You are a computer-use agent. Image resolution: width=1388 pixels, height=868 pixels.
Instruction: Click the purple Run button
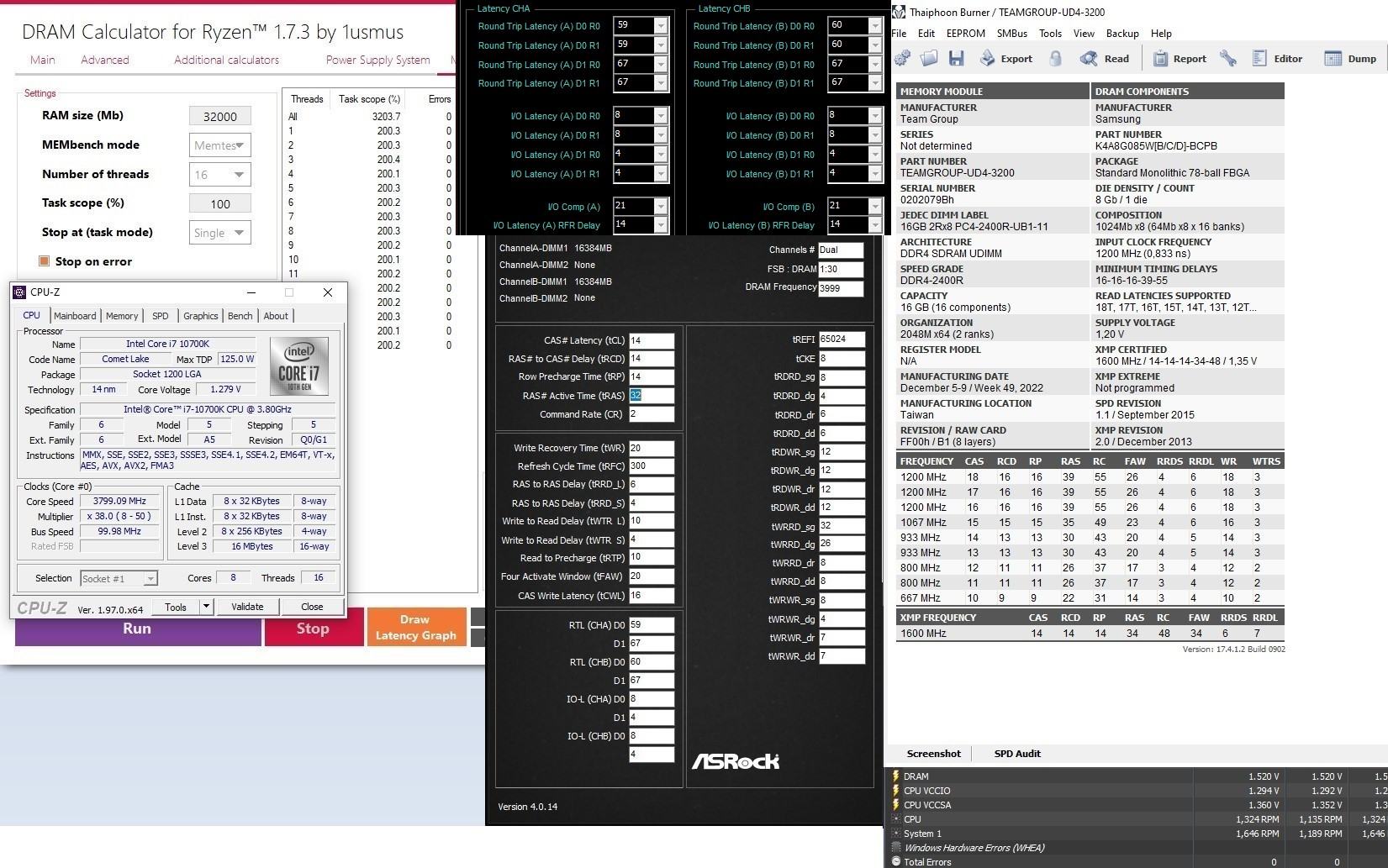138,628
